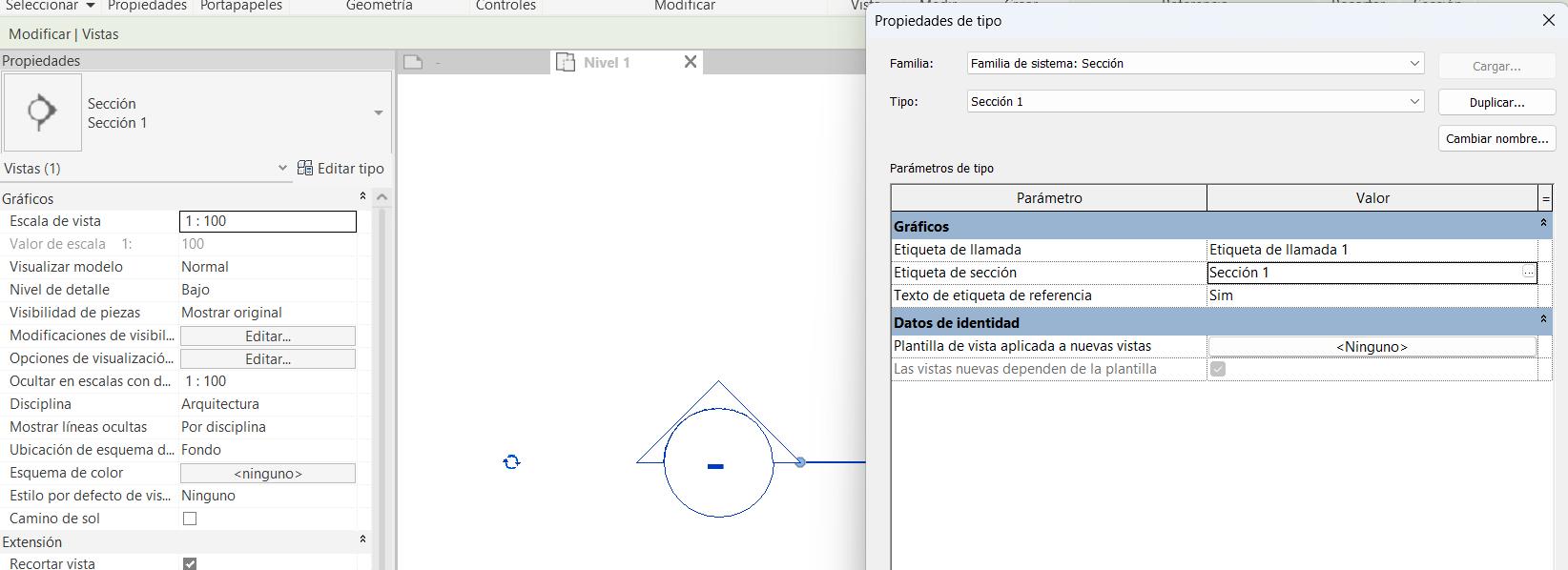The width and height of the screenshot is (1568, 570).
Task: Collapse Gráficos group in type parameters
Action: point(1543,223)
